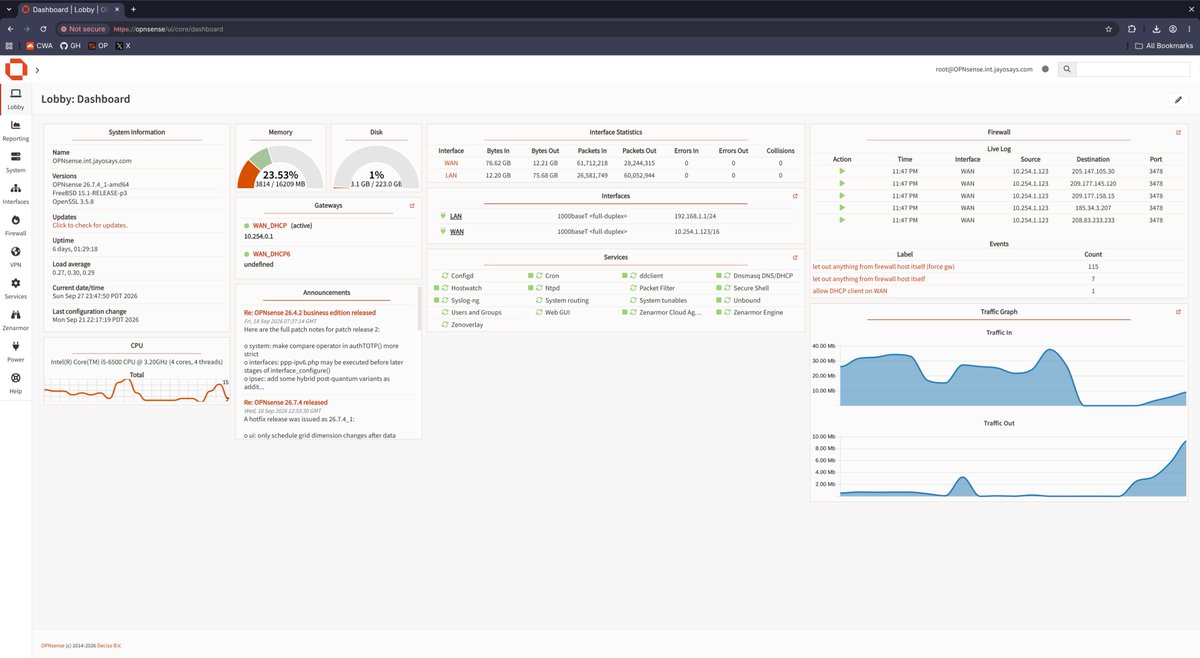Open a new browser tab
This screenshot has width=1200, height=658.
[133, 9]
